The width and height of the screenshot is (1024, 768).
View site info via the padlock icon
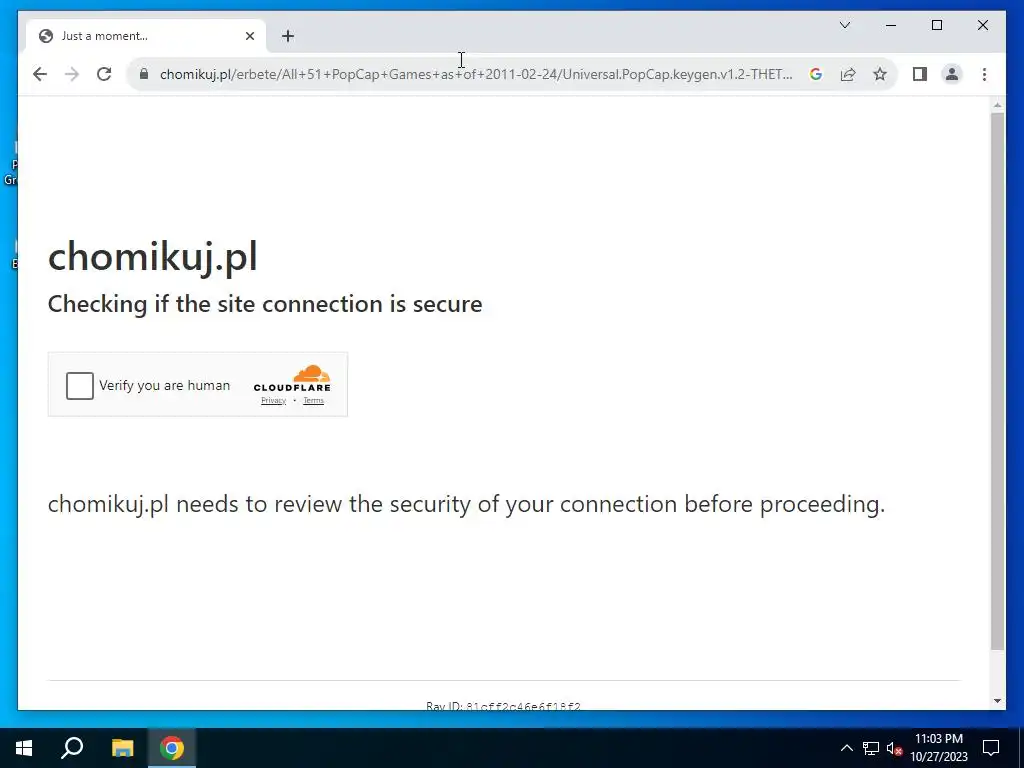(x=144, y=74)
